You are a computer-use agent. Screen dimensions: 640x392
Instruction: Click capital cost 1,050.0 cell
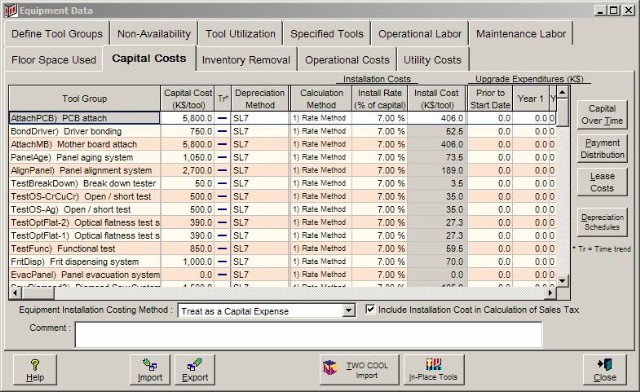point(188,157)
